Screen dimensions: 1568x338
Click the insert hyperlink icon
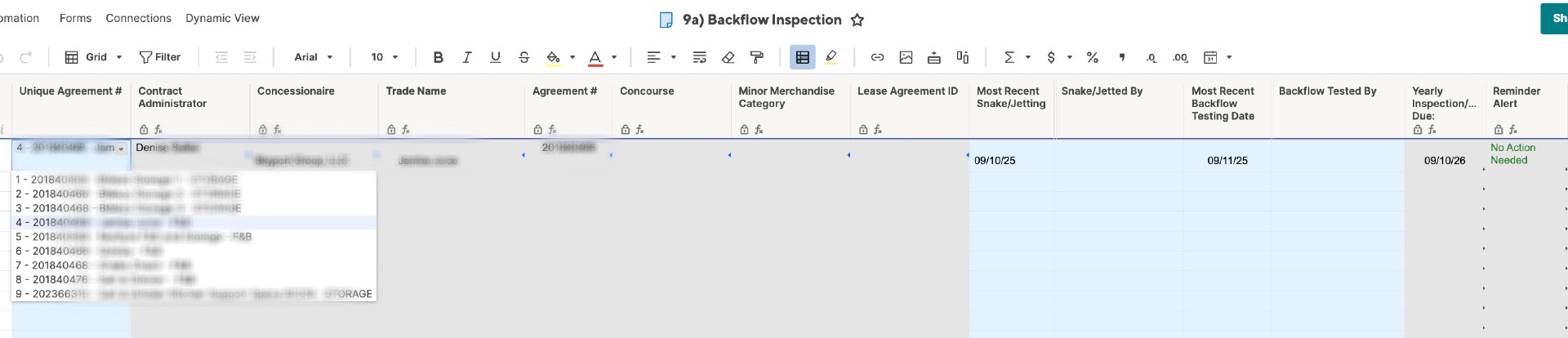877,57
